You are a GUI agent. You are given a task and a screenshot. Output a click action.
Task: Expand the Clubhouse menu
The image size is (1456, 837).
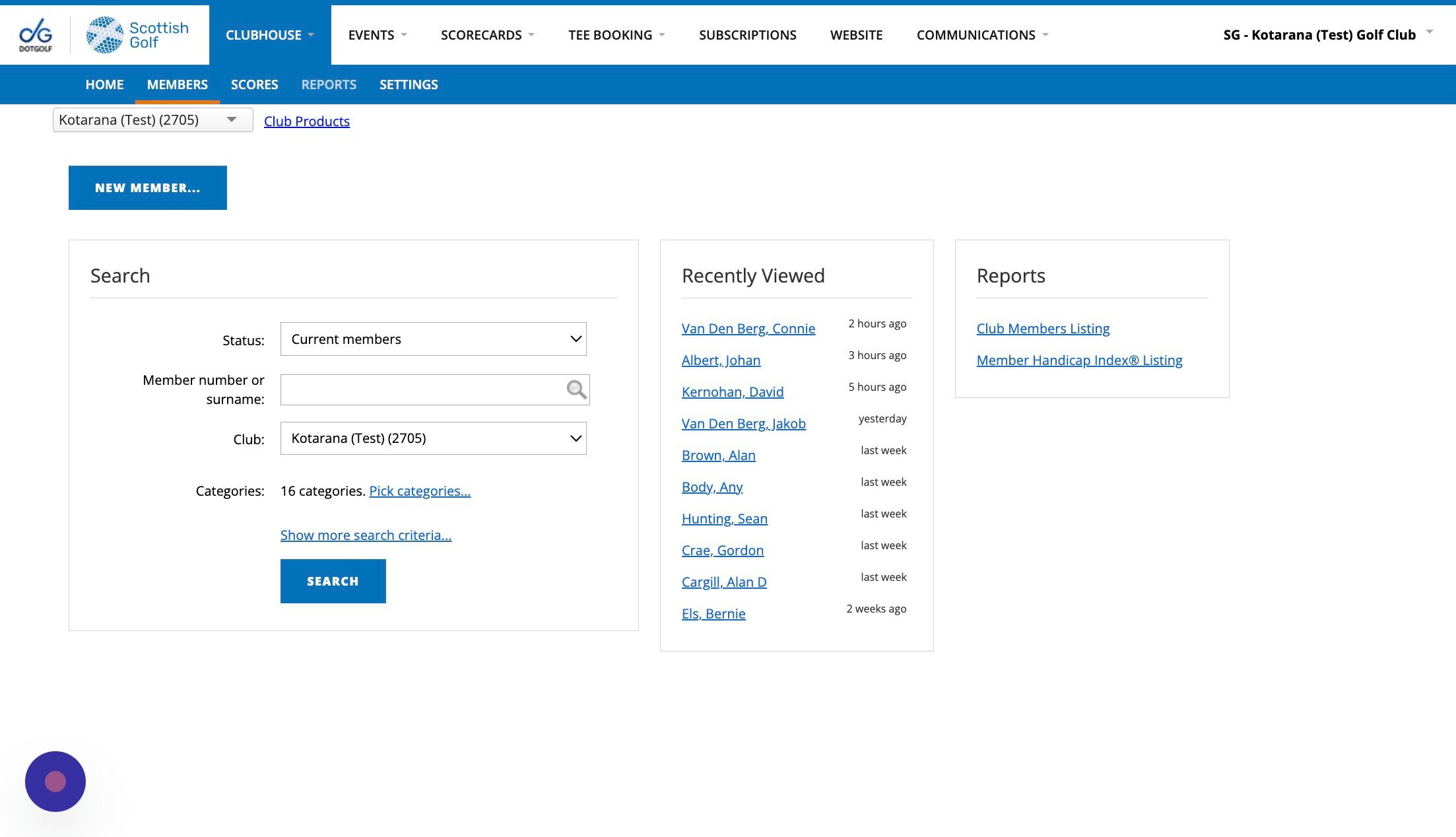pyautogui.click(x=269, y=35)
